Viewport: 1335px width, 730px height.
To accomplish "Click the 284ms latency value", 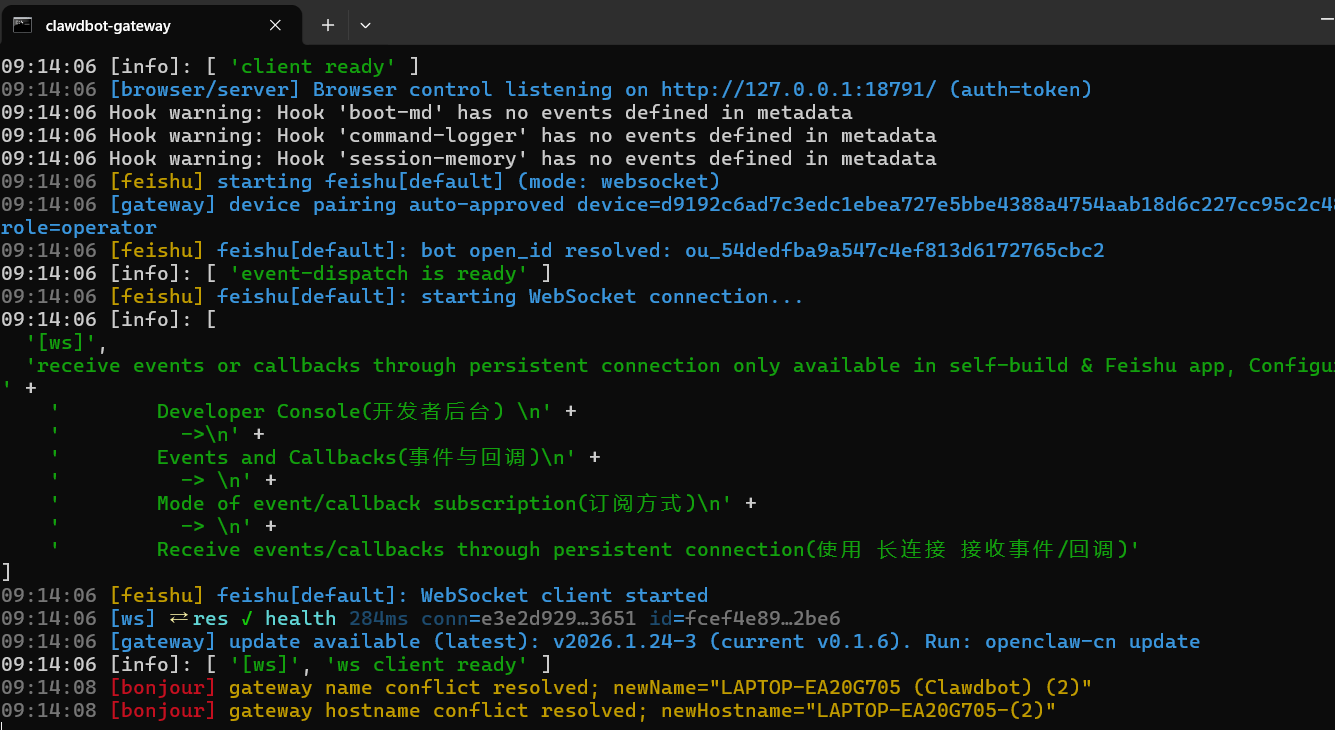I will [378, 618].
